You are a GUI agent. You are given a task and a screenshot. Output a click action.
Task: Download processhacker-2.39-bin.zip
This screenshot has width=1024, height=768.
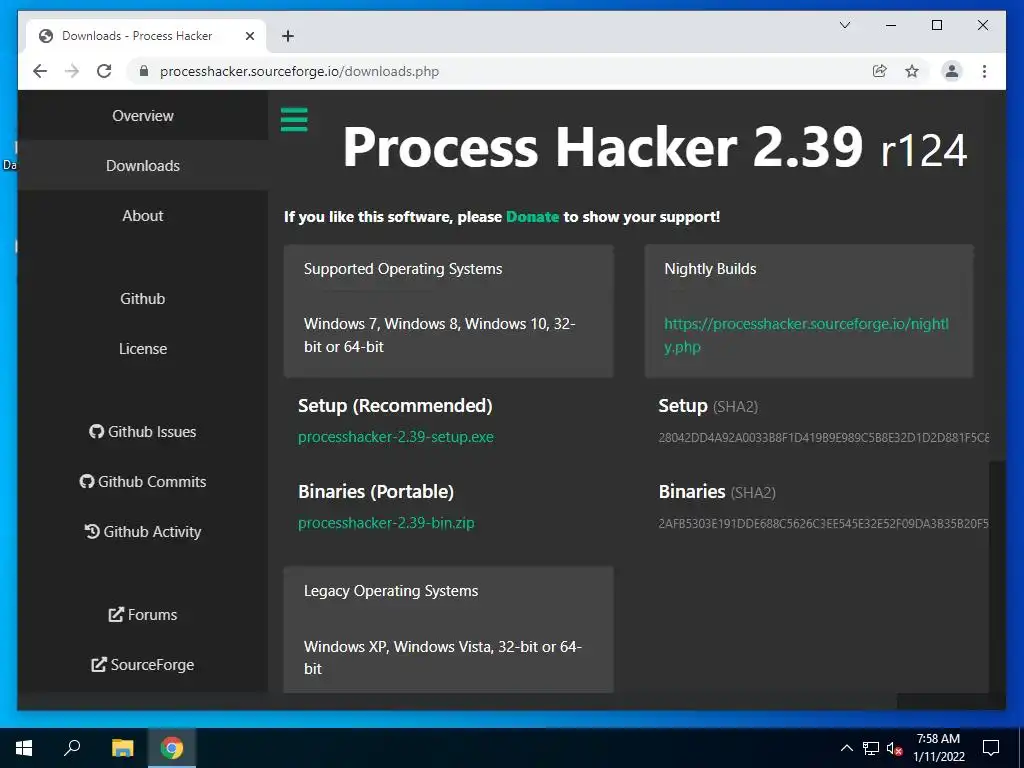pos(386,523)
